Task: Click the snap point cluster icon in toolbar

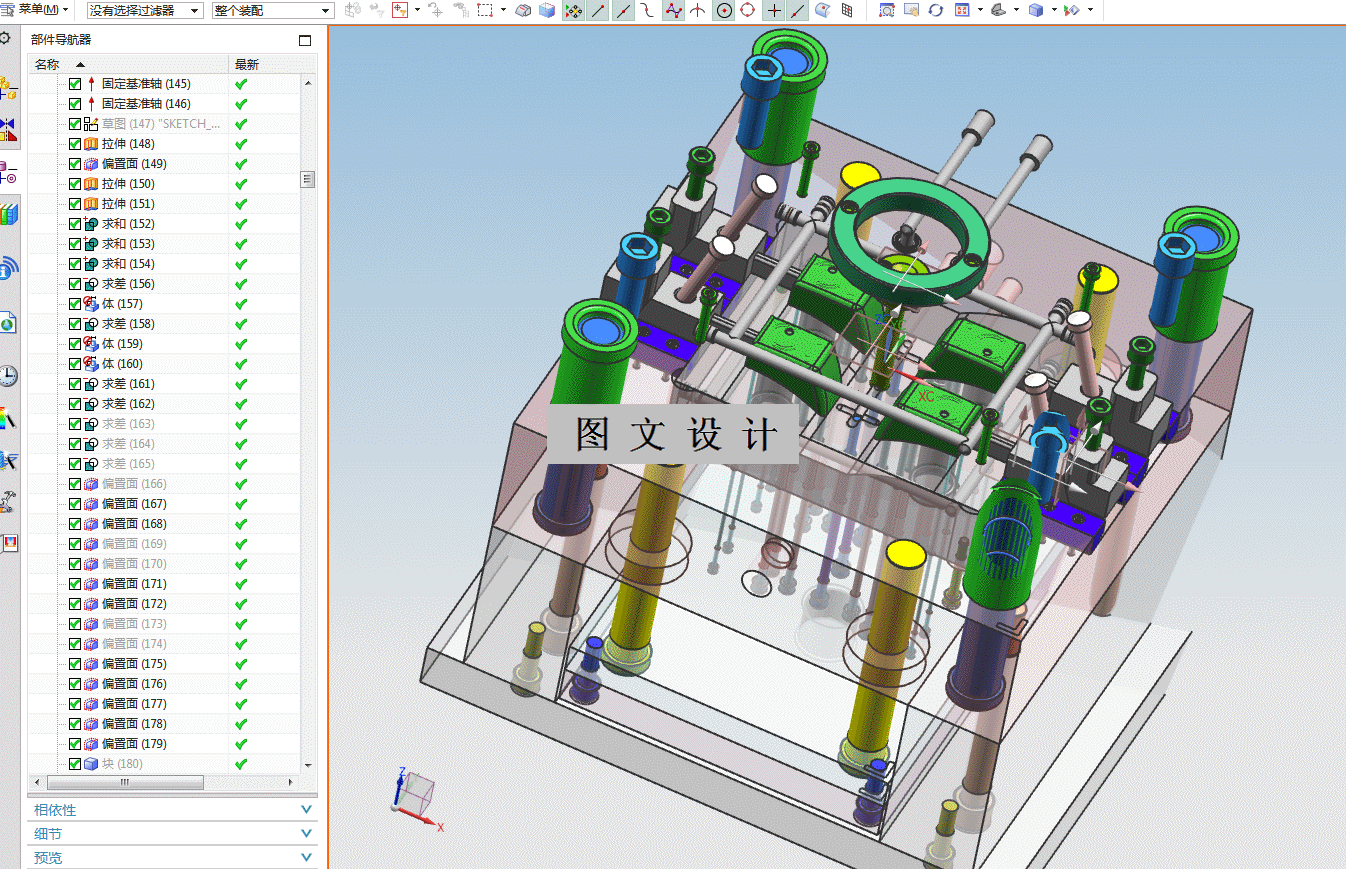Action: 573,10
